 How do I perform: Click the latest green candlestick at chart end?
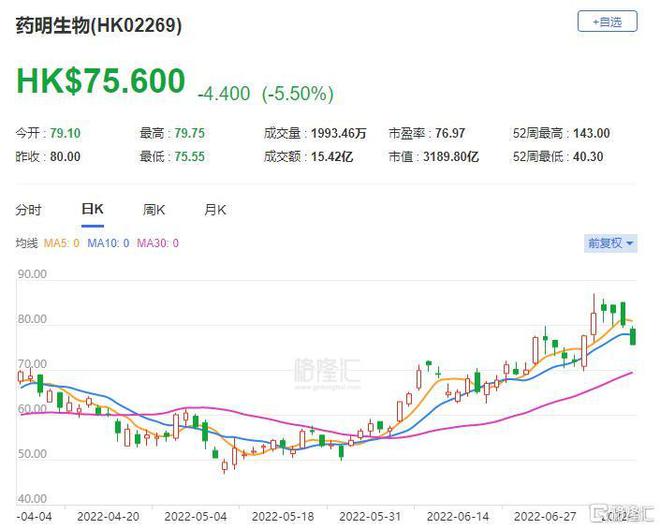point(633,337)
